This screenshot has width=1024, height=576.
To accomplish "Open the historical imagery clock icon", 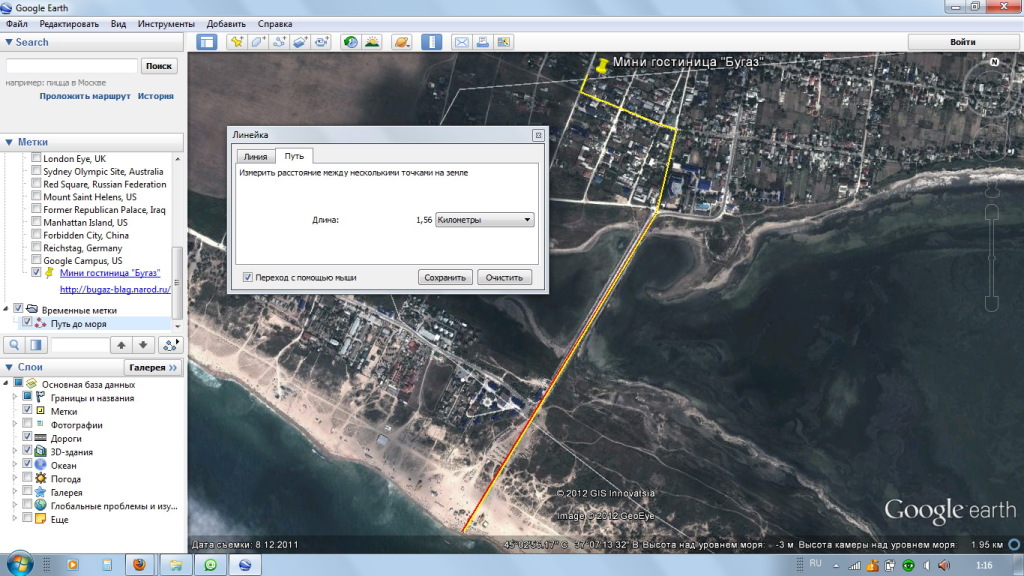I will tap(350, 42).
